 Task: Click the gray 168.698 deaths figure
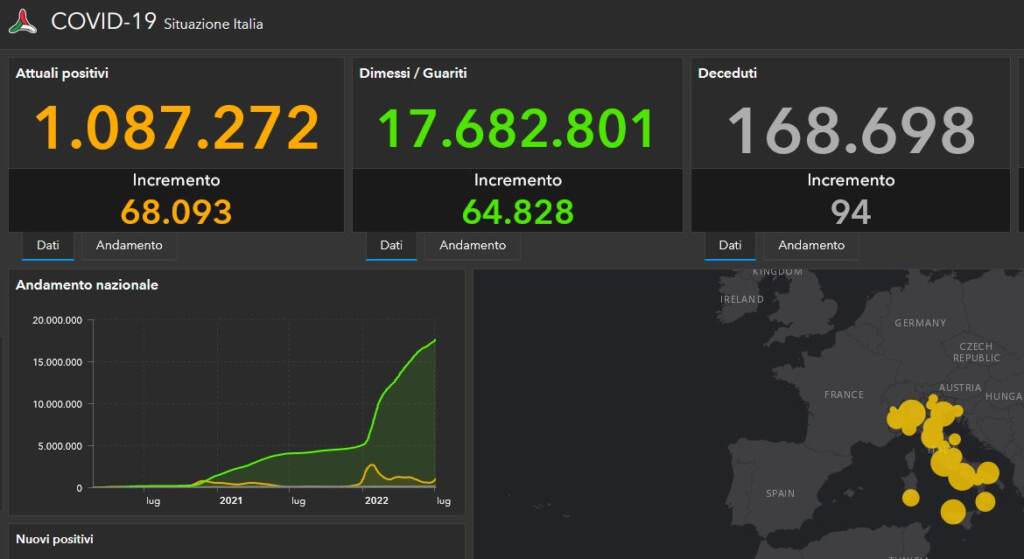point(850,130)
